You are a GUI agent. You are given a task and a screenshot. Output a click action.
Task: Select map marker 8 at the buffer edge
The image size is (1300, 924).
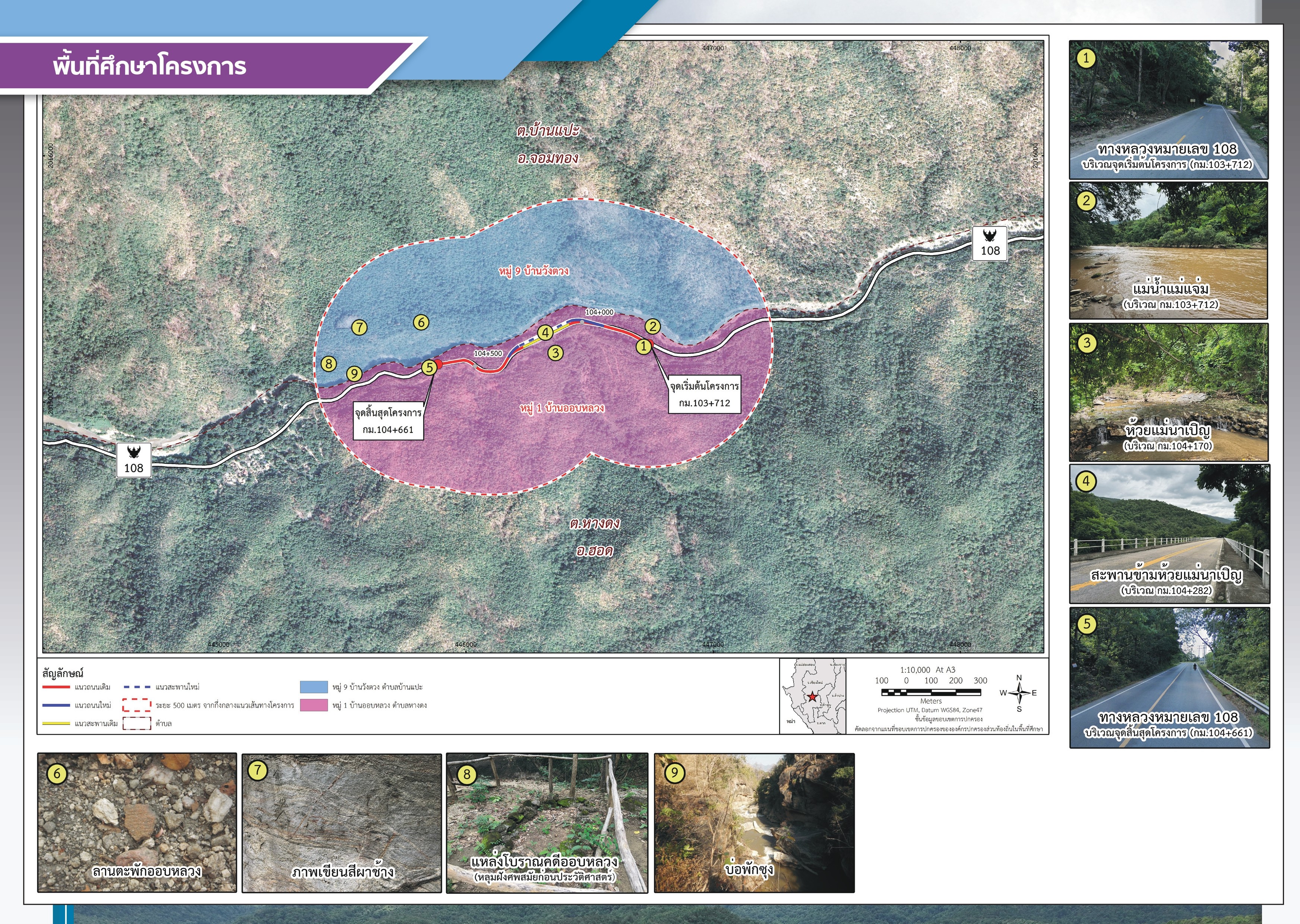point(328,363)
